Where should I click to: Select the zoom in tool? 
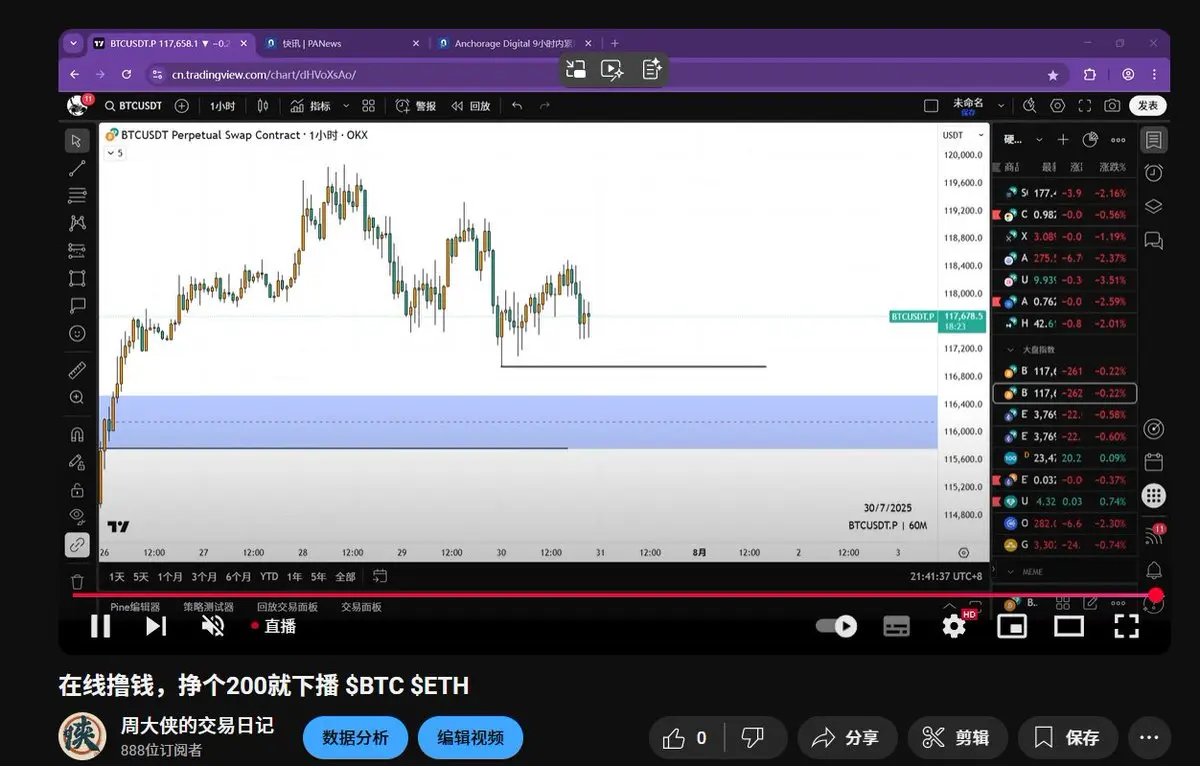[77, 397]
